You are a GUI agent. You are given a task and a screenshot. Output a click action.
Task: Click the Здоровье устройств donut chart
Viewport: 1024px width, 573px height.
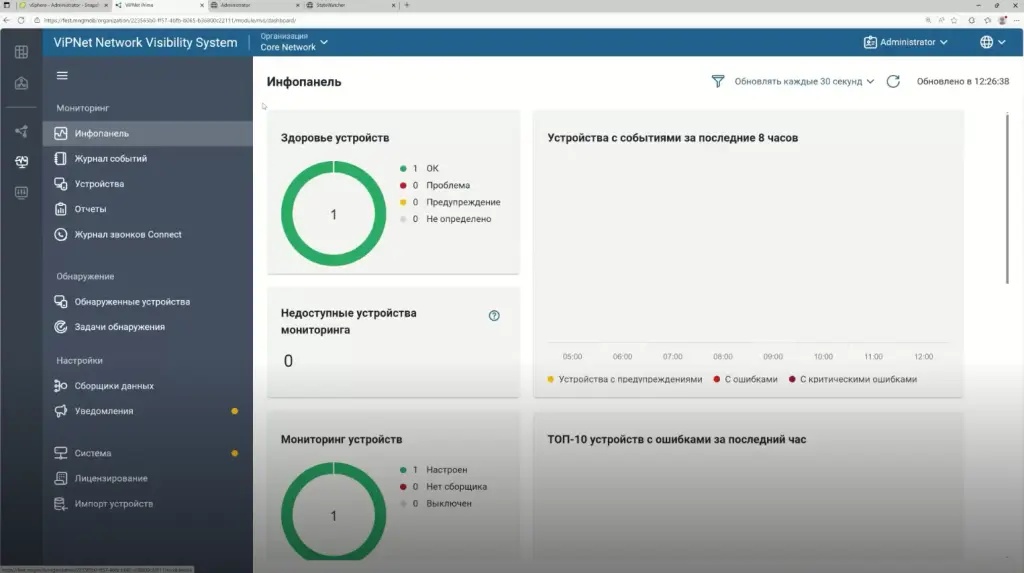334,214
